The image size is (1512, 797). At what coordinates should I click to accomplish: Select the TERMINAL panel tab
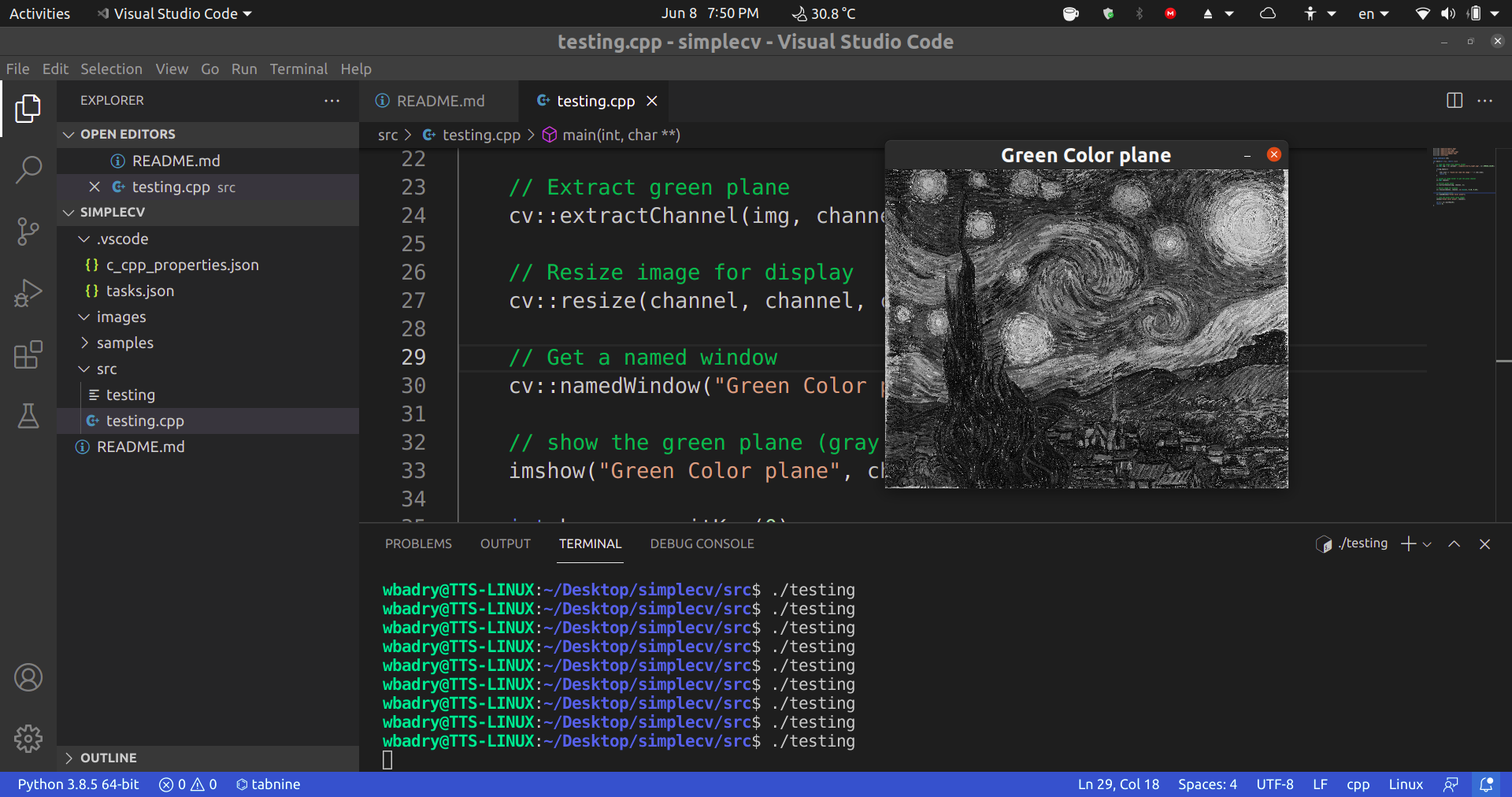coord(591,544)
